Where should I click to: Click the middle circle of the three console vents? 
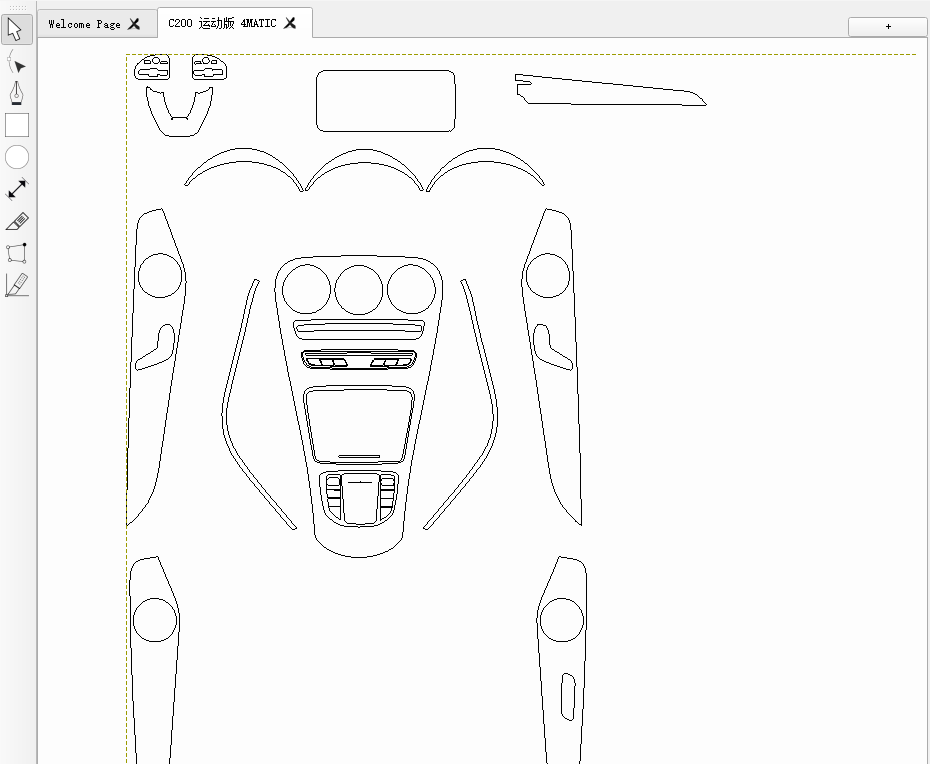[358, 290]
